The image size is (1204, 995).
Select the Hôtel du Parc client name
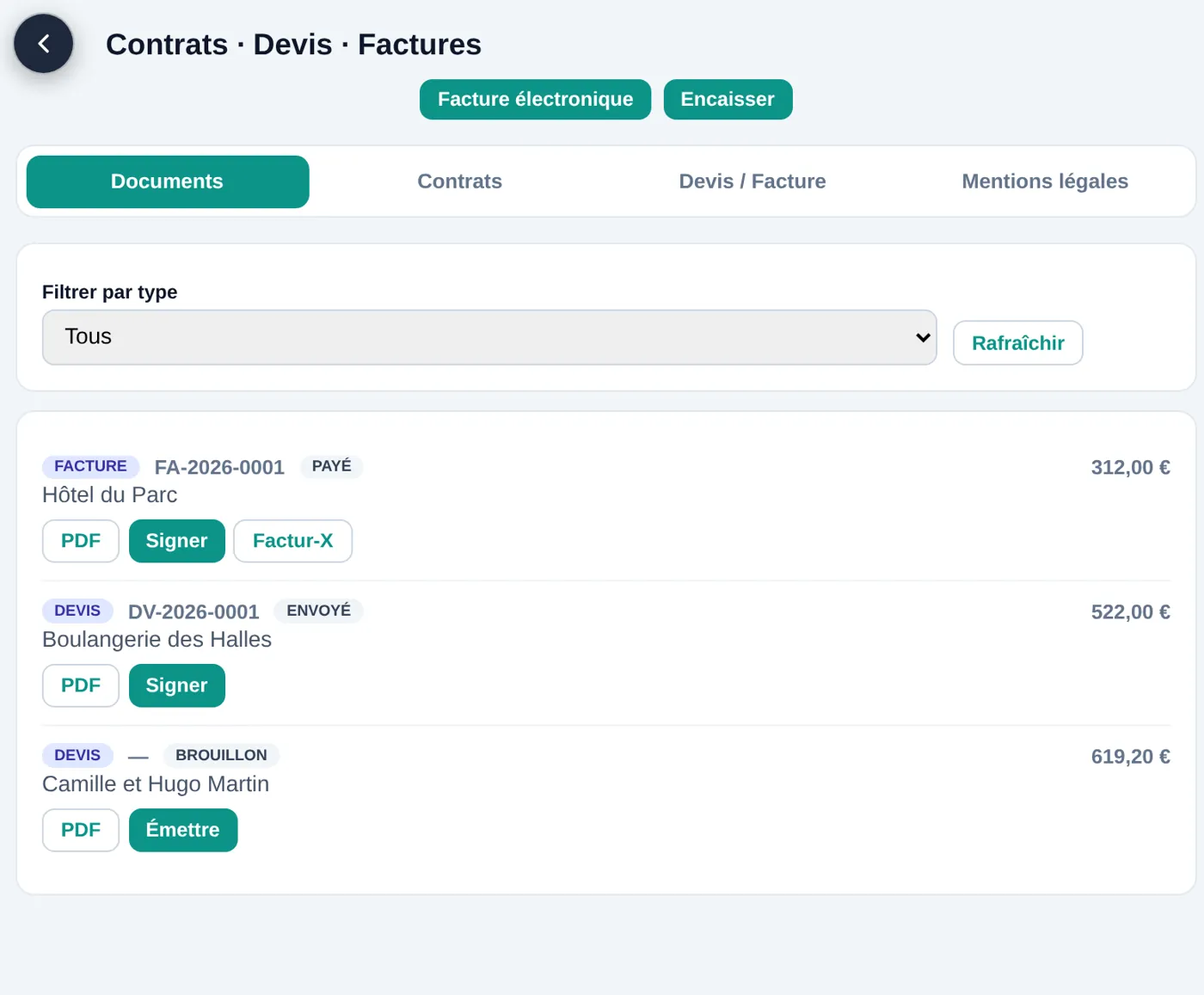[x=110, y=495]
